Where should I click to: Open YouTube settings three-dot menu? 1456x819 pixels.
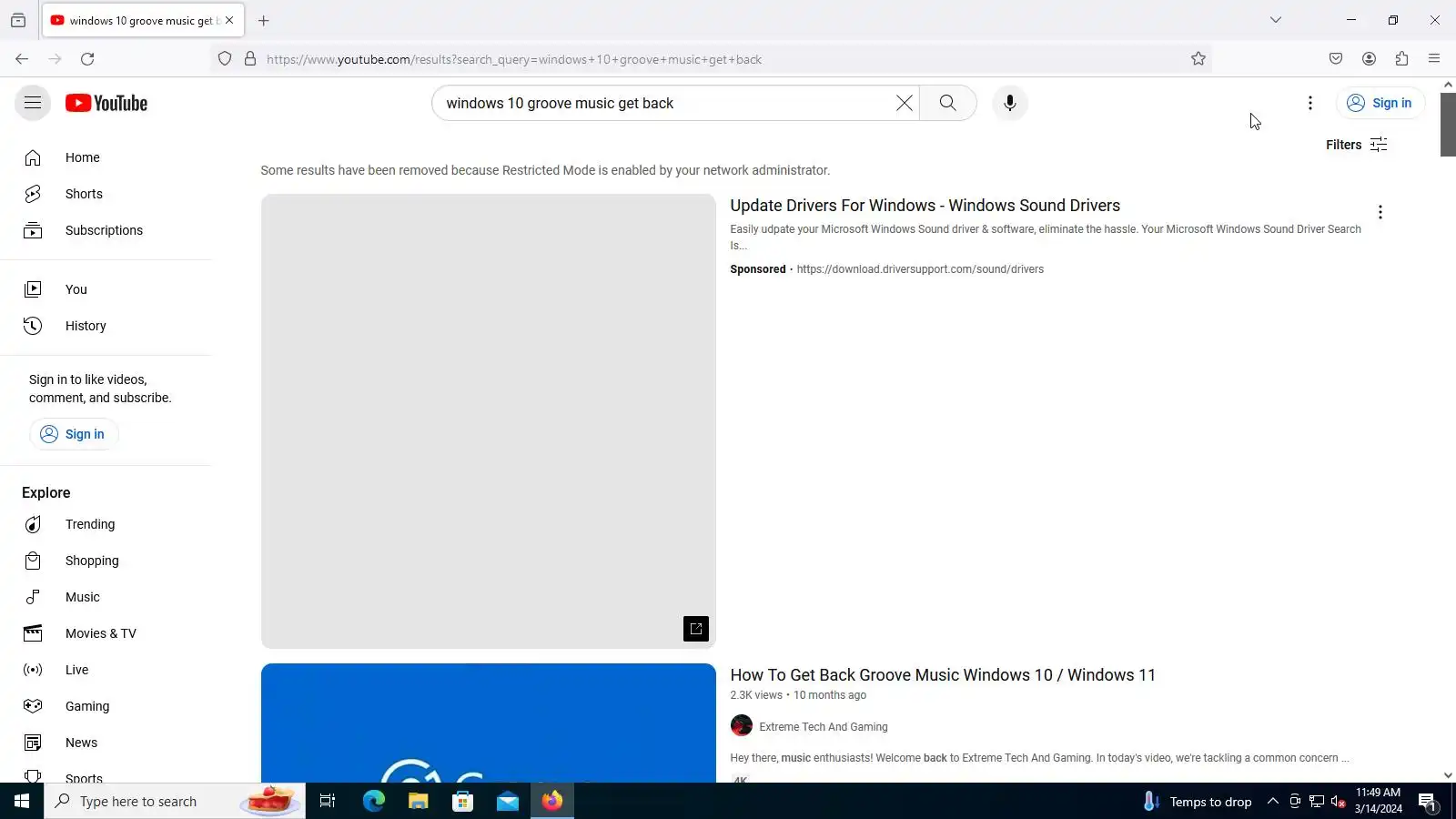pos(1309,103)
